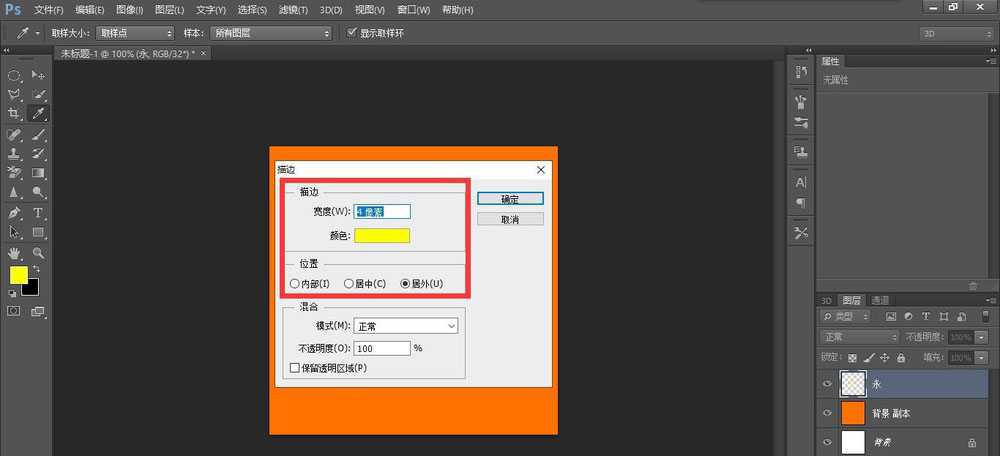Open the Character panel icon

coord(801,183)
